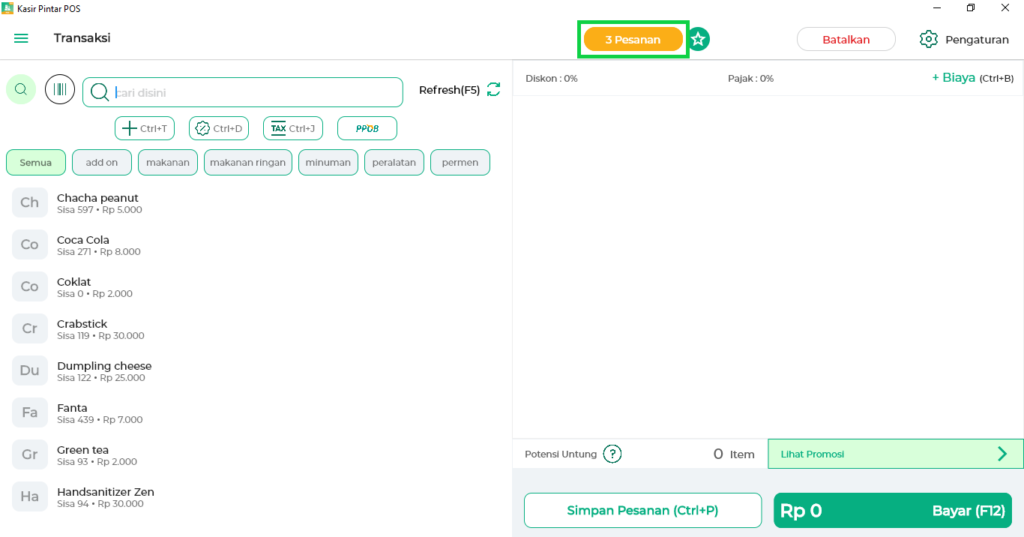The image size is (1024, 537).
Task: Open the 3 Pesanan orders list
Action: (x=633, y=40)
